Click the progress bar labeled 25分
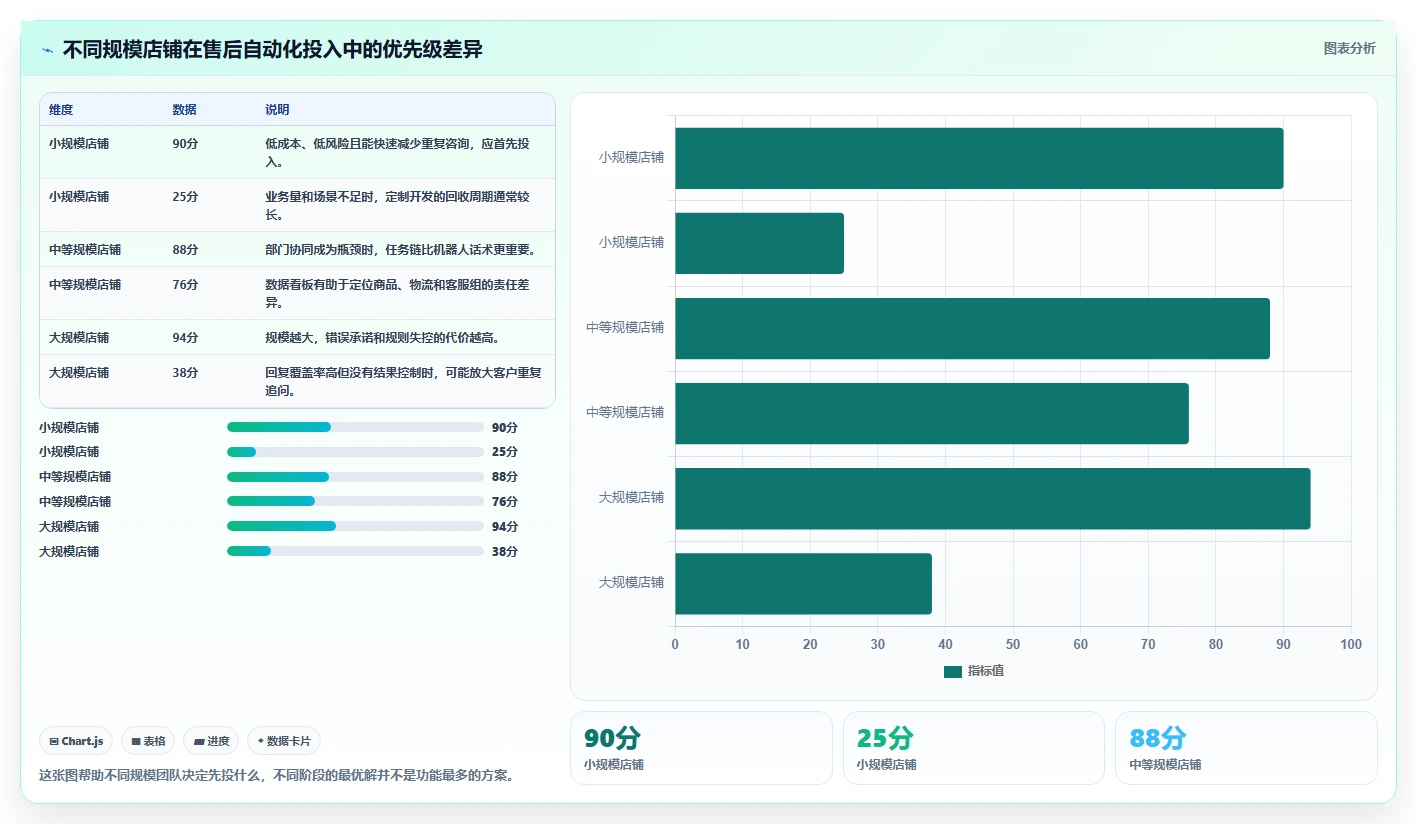The image size is (1417, 824). pos(355,452)
